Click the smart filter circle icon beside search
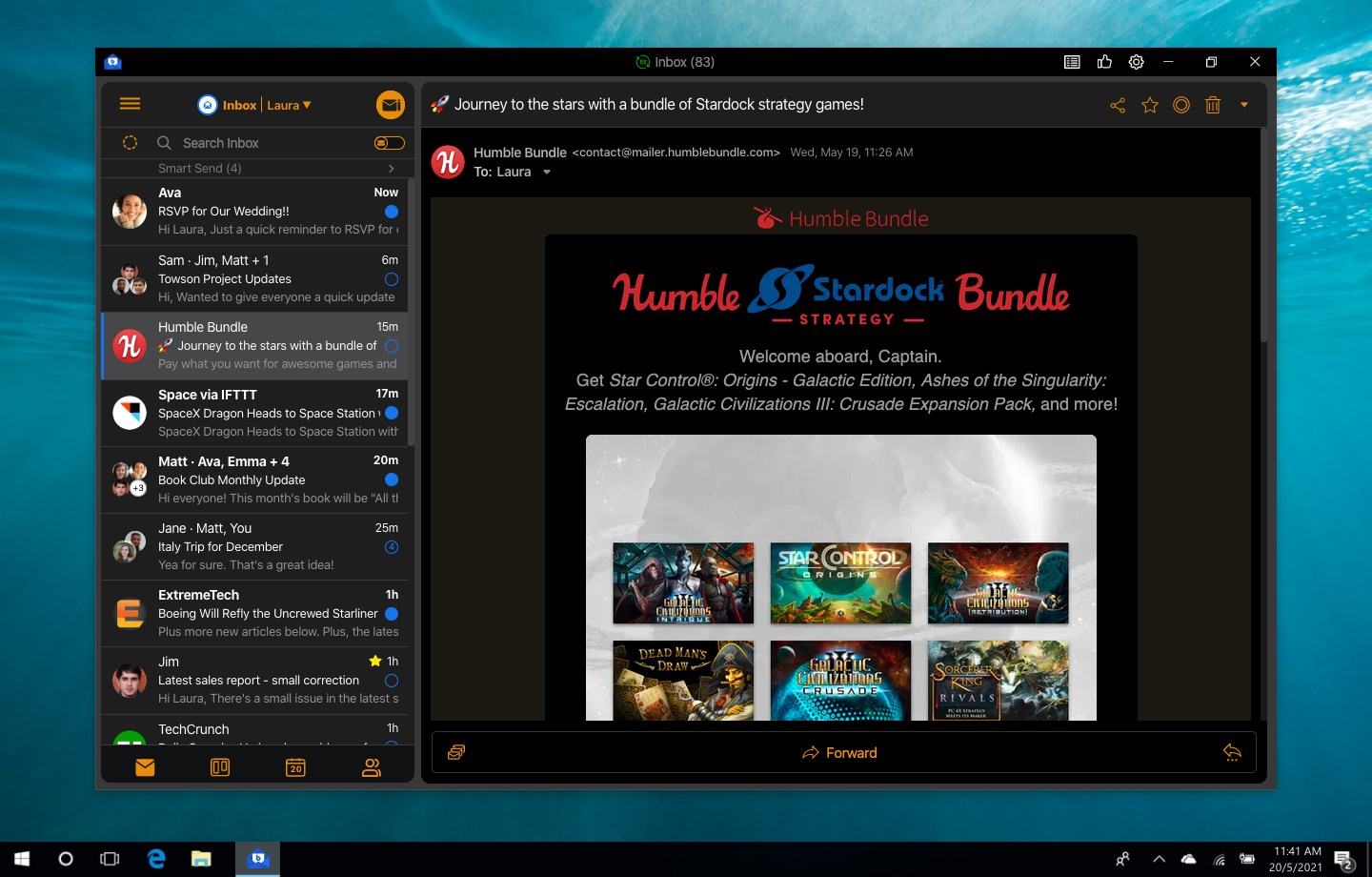This screenshot has width=1372, height=877. tap(131, 143)
